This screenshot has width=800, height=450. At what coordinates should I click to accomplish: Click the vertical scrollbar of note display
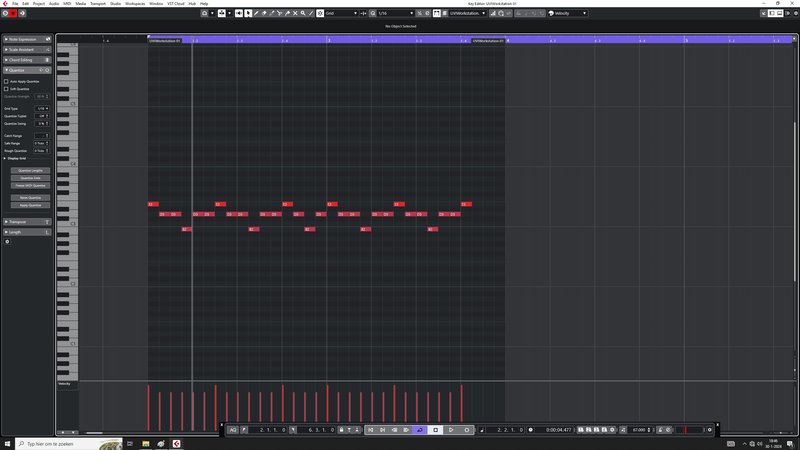point(794,202)
